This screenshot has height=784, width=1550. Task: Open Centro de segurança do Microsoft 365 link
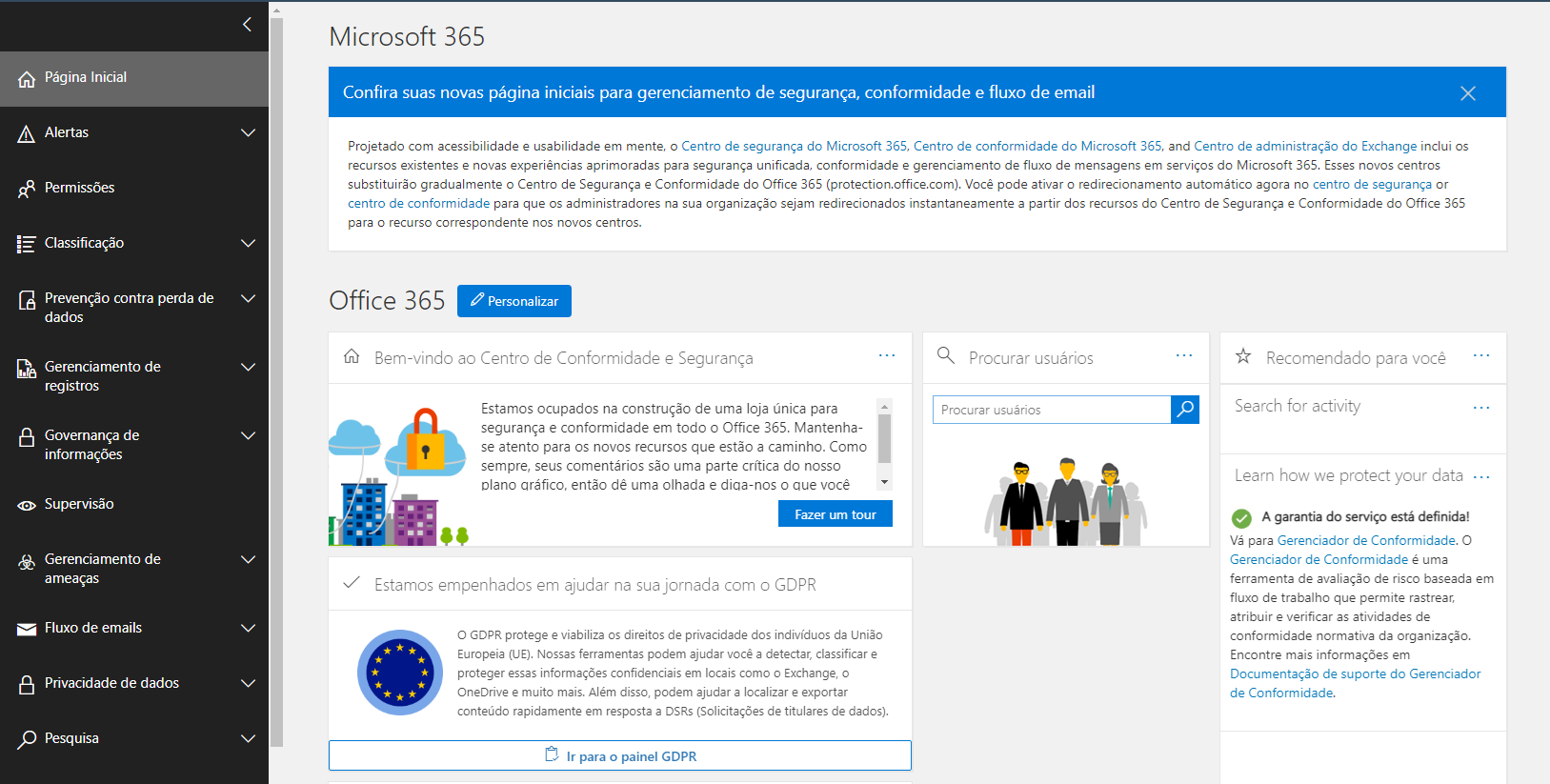click(x=795, y=146)
